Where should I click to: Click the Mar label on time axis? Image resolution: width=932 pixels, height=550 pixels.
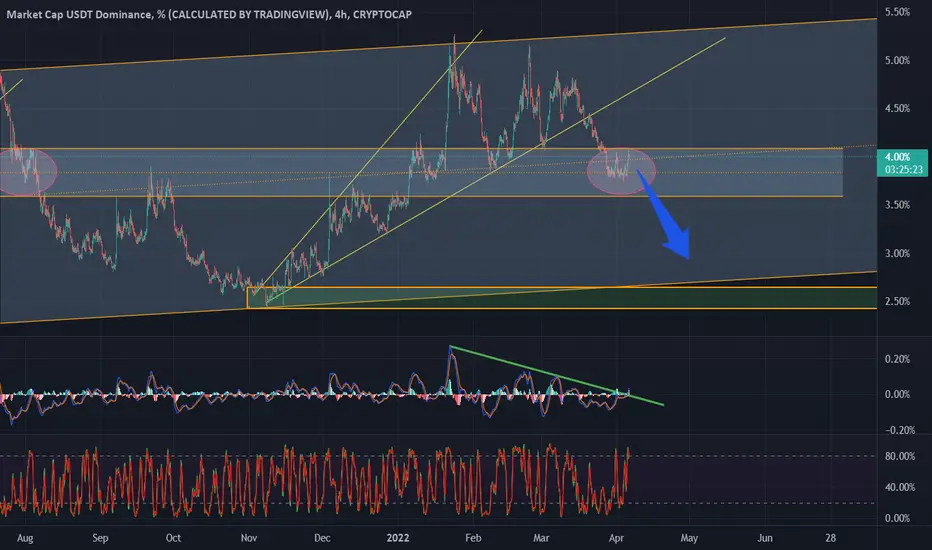click(x=540, y=538)
